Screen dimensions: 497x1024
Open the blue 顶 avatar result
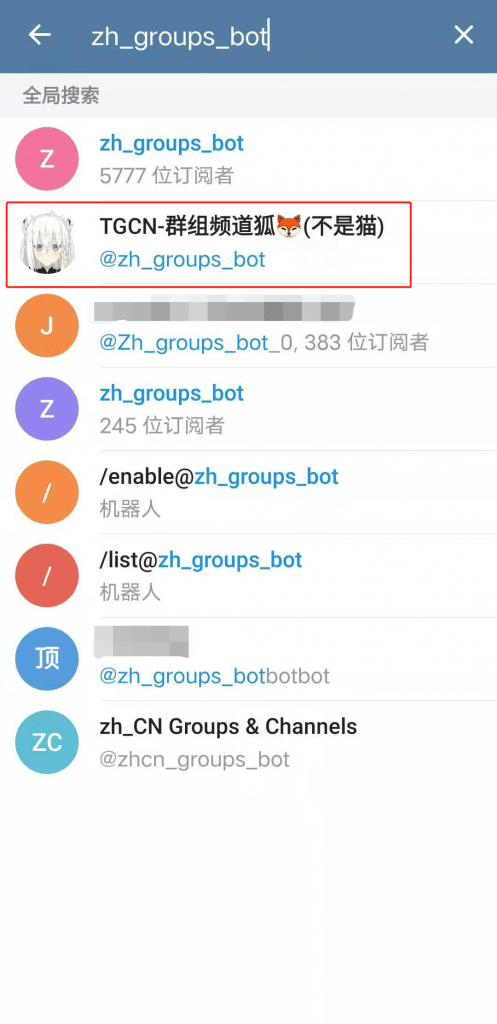tap(47, 659)
